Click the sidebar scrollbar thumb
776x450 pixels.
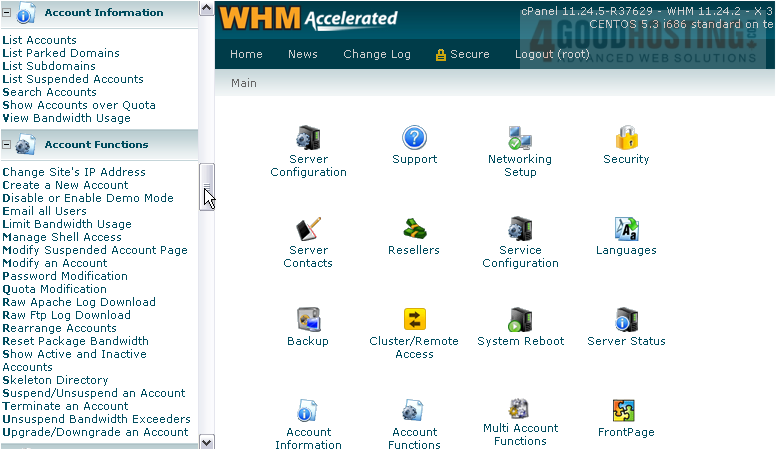tap(207, 178)
